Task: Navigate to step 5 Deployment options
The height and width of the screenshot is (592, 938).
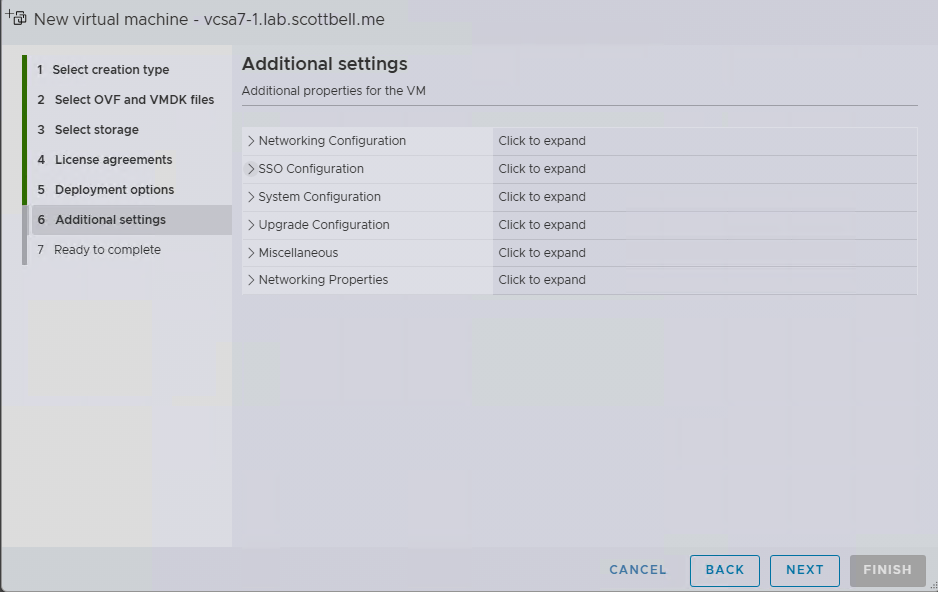Action: tap(114, 190)
